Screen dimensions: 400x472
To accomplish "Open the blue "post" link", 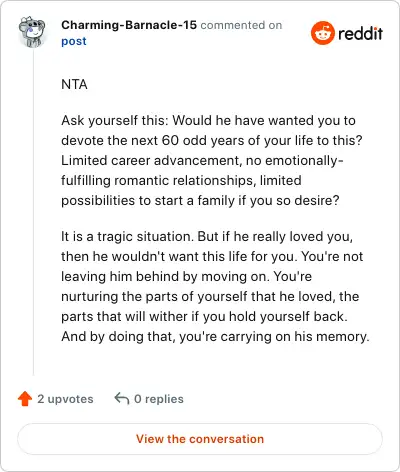I will click(x=74, y=41).
